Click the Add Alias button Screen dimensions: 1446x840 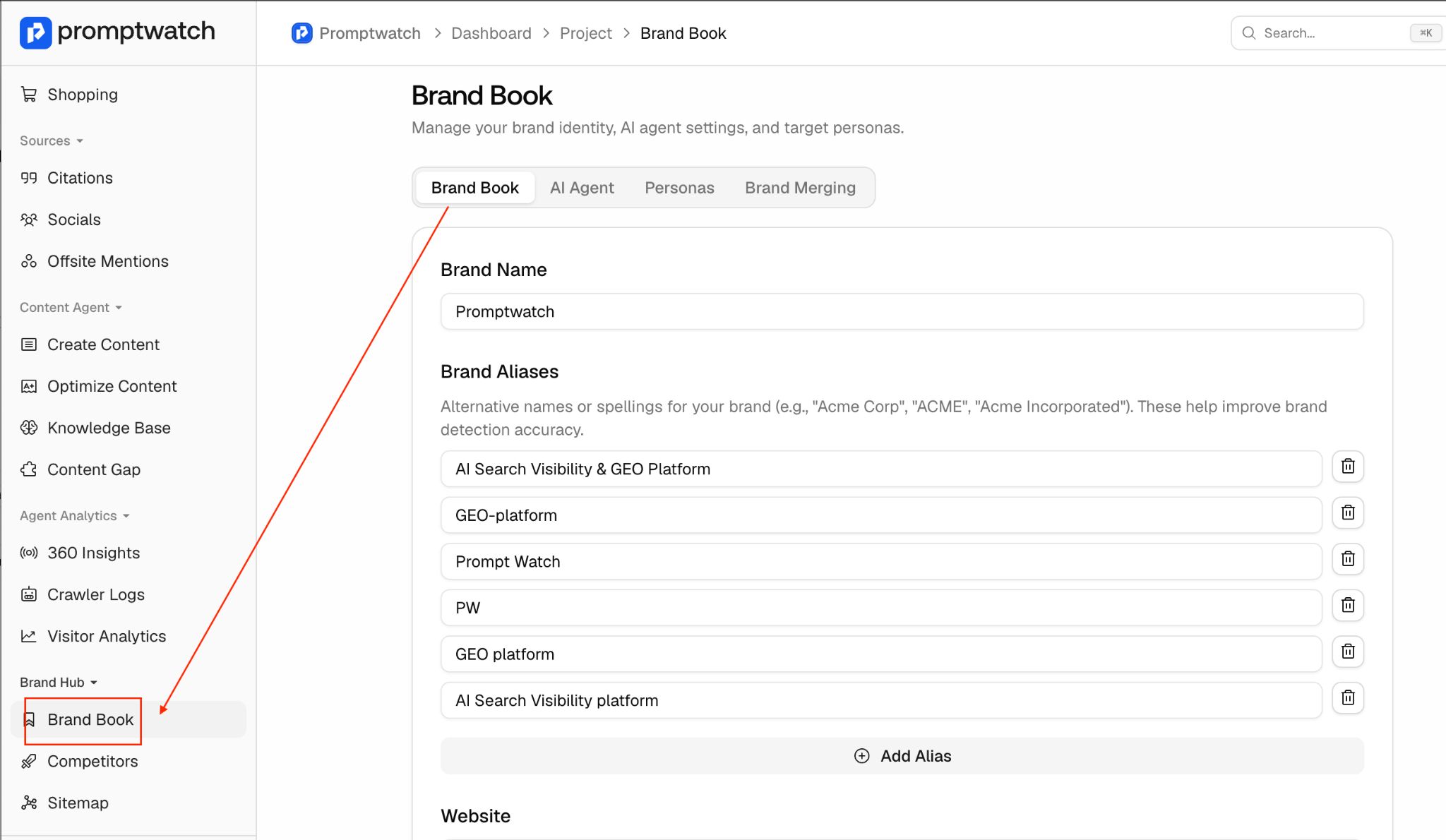[902, 756]
